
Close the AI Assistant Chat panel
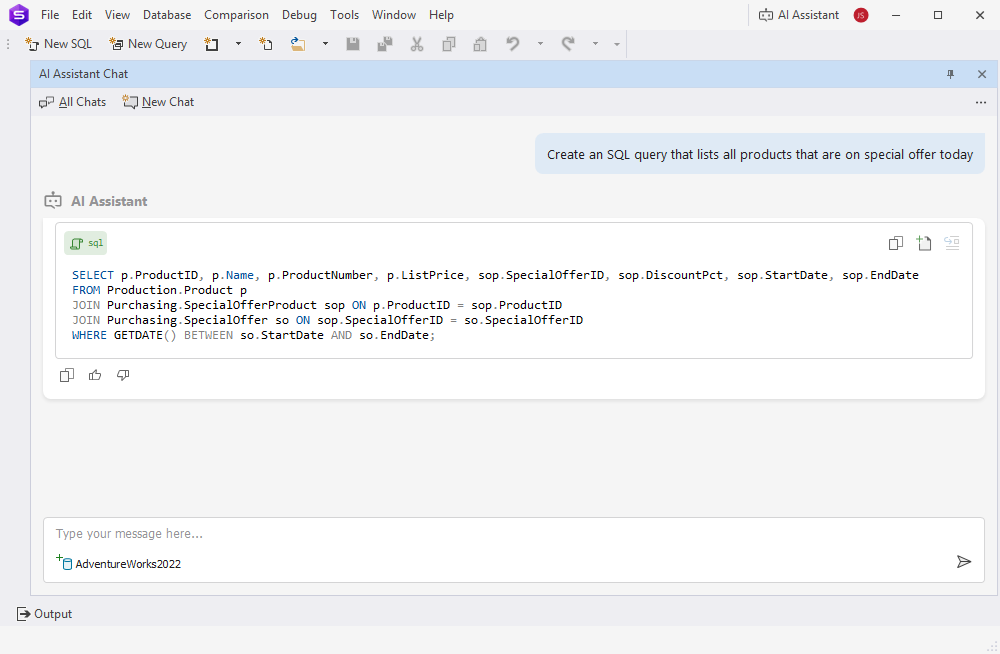[x=982, y=74]
